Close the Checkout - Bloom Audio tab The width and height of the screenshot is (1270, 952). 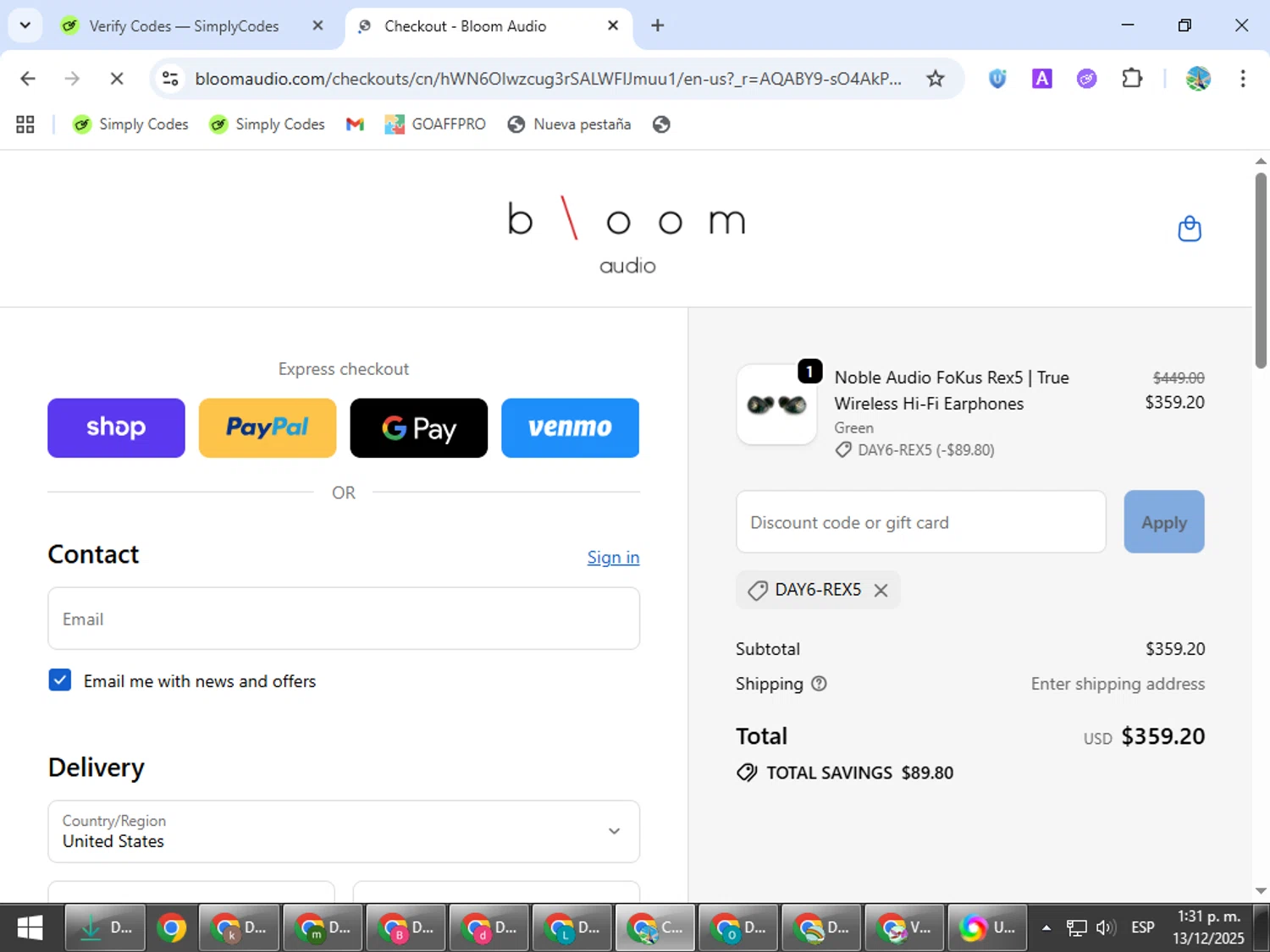(x=613, y=25)
